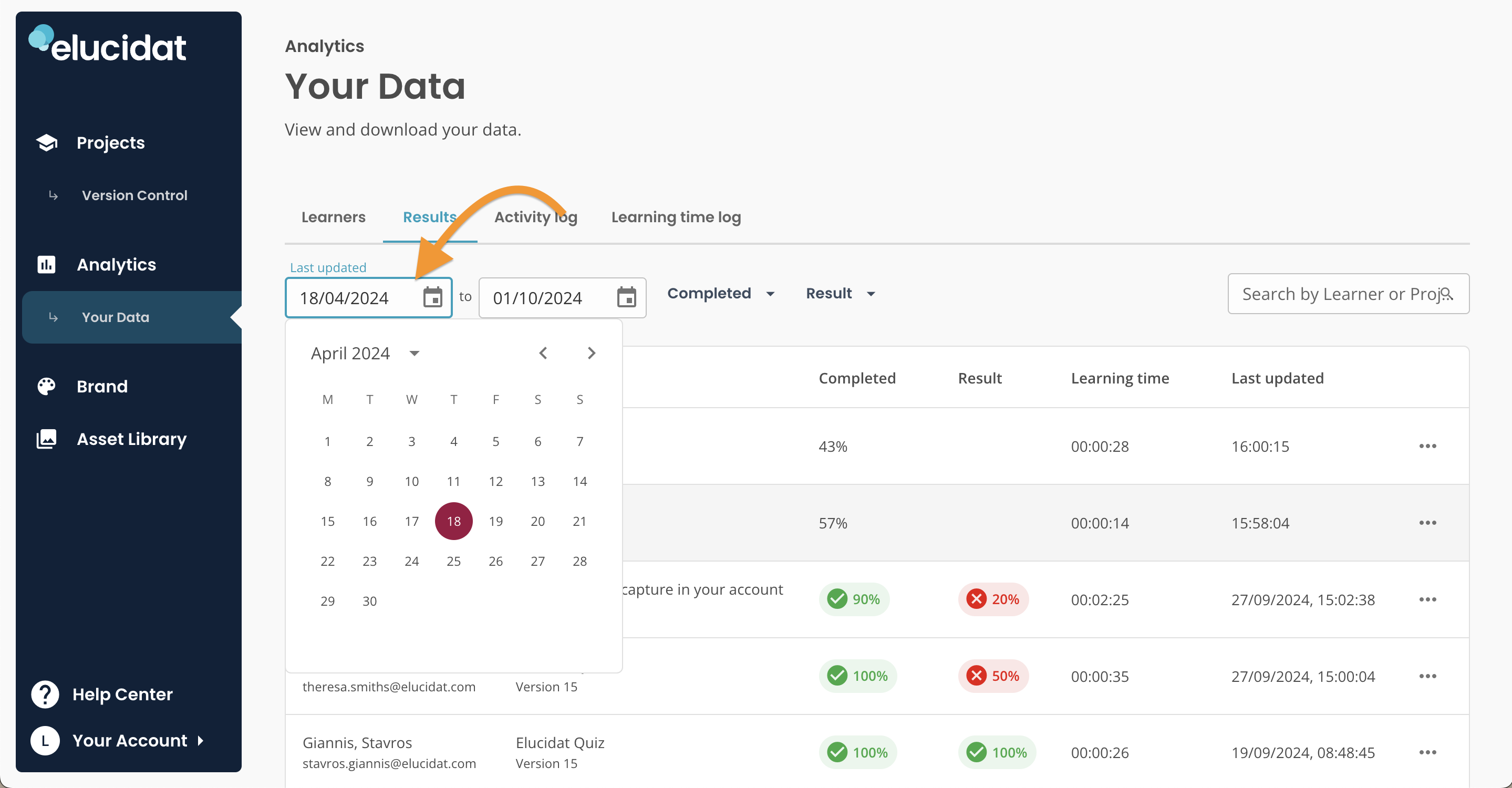This screenshot has height=788, width=1512.
Task: Click the end date field 01/10/2024
Action: coord(562,297)
